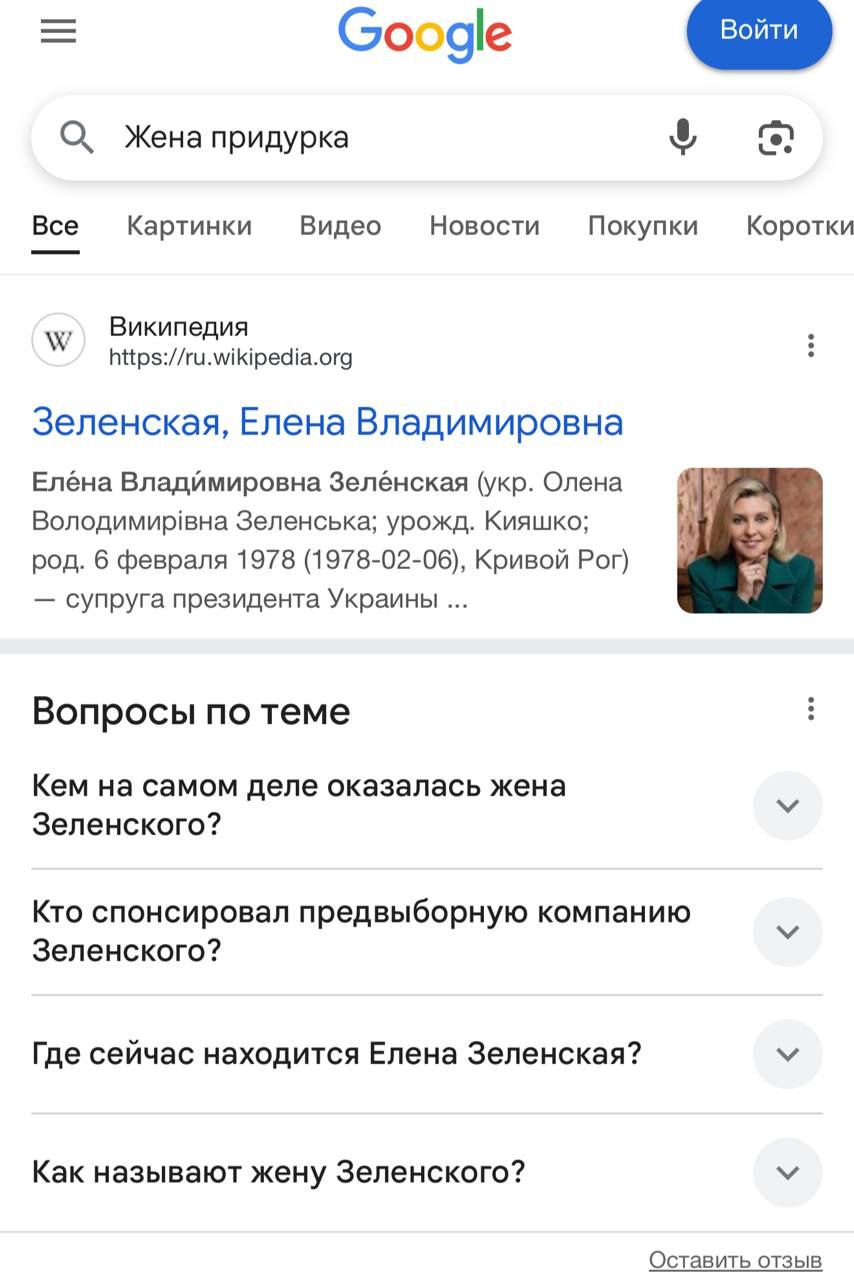Screen dimensions: 854x1280
Task: Click the search query input field
Action: tap(380, 137)
